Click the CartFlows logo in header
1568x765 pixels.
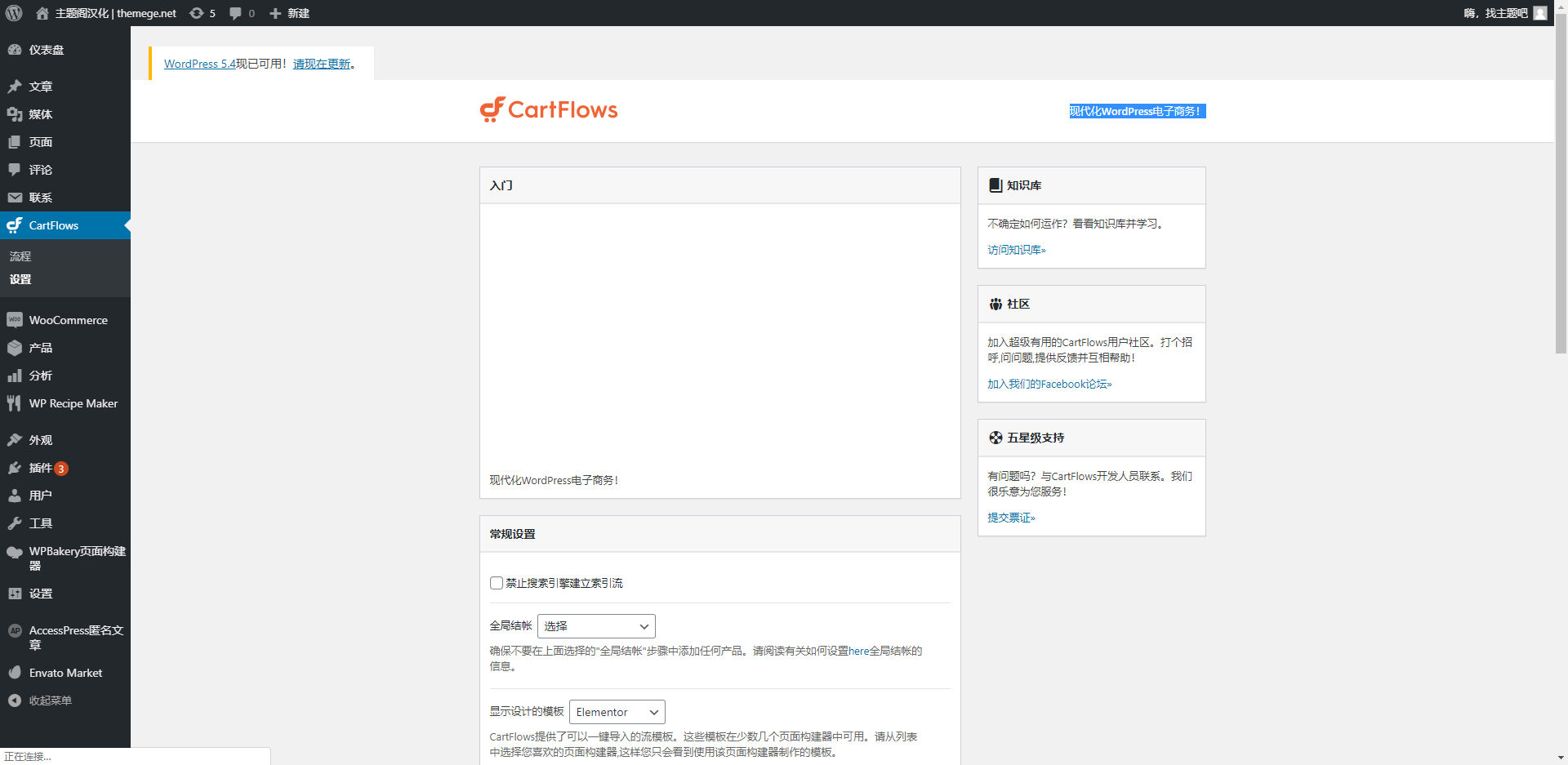click(549, 110)
